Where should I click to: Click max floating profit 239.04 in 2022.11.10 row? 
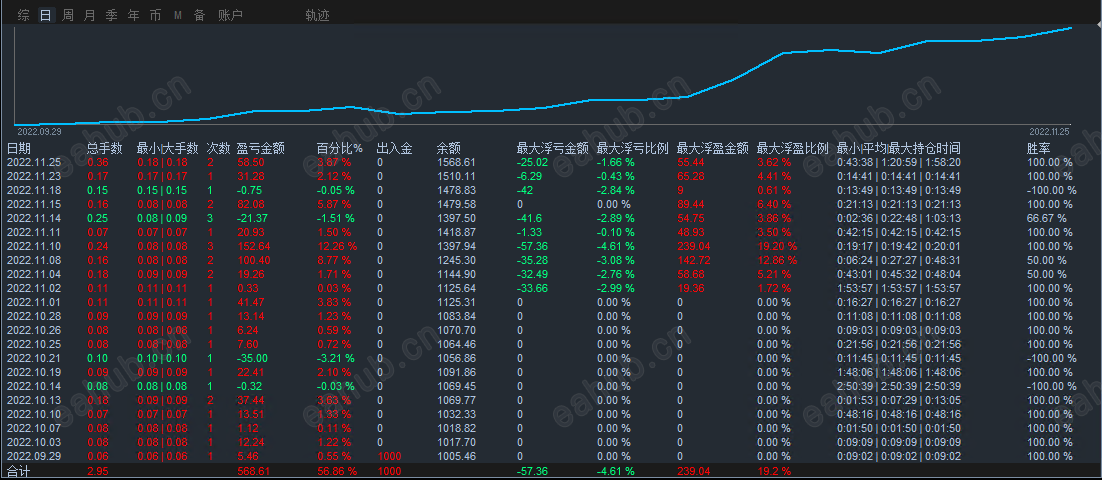pos(693,246)
